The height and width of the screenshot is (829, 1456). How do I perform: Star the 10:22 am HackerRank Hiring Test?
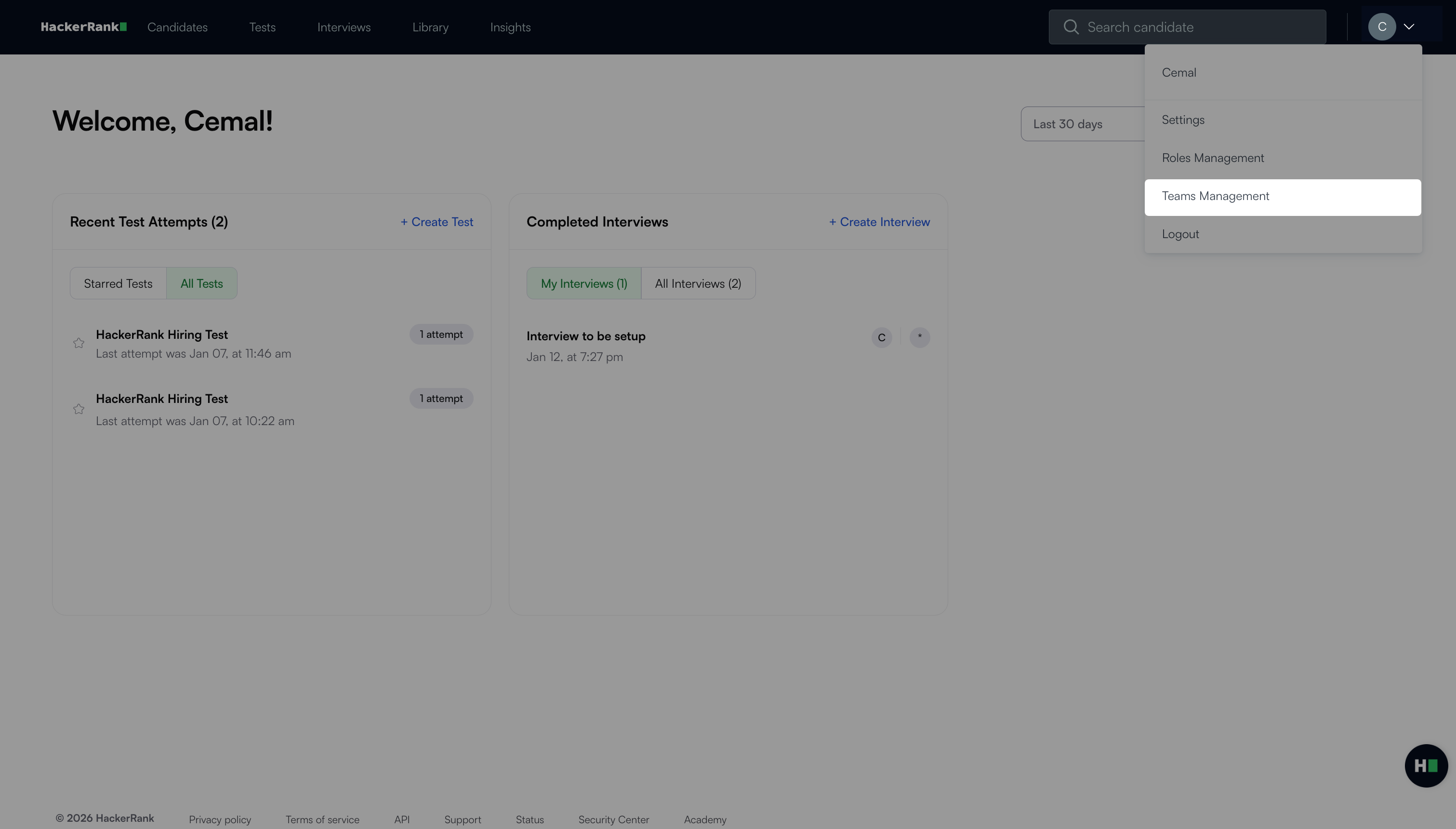click(x=79, y=409)
